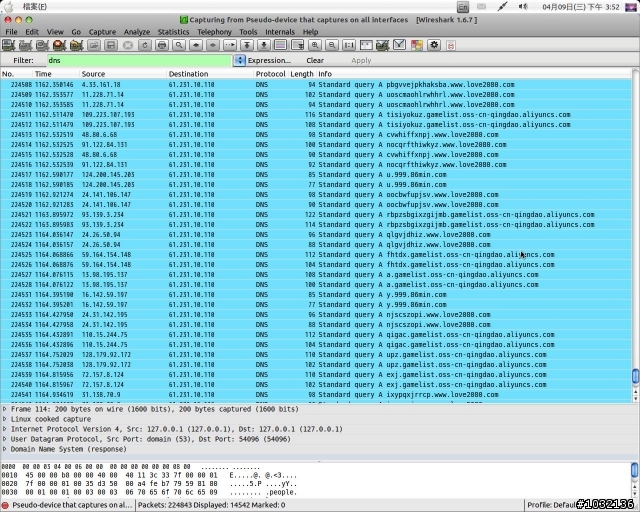The width and height of the screenshot is (640, 512).
Task: Find a packet magnifier icon
Action: click(179, 45)
